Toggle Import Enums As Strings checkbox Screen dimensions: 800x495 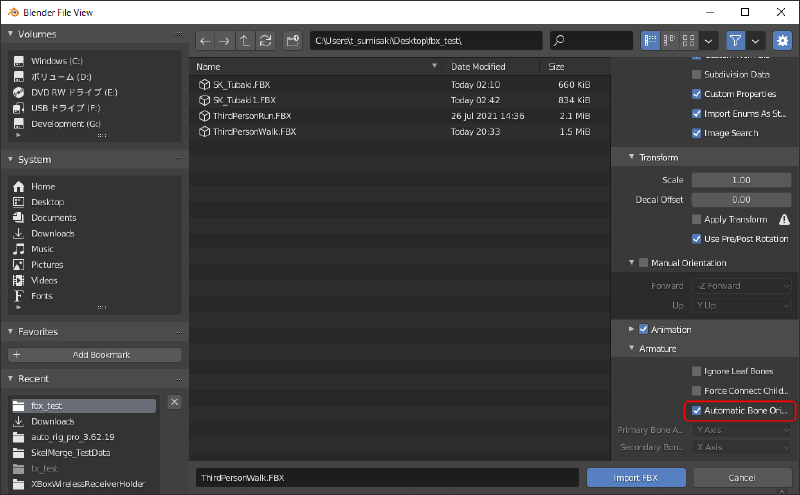pos(696,114)
